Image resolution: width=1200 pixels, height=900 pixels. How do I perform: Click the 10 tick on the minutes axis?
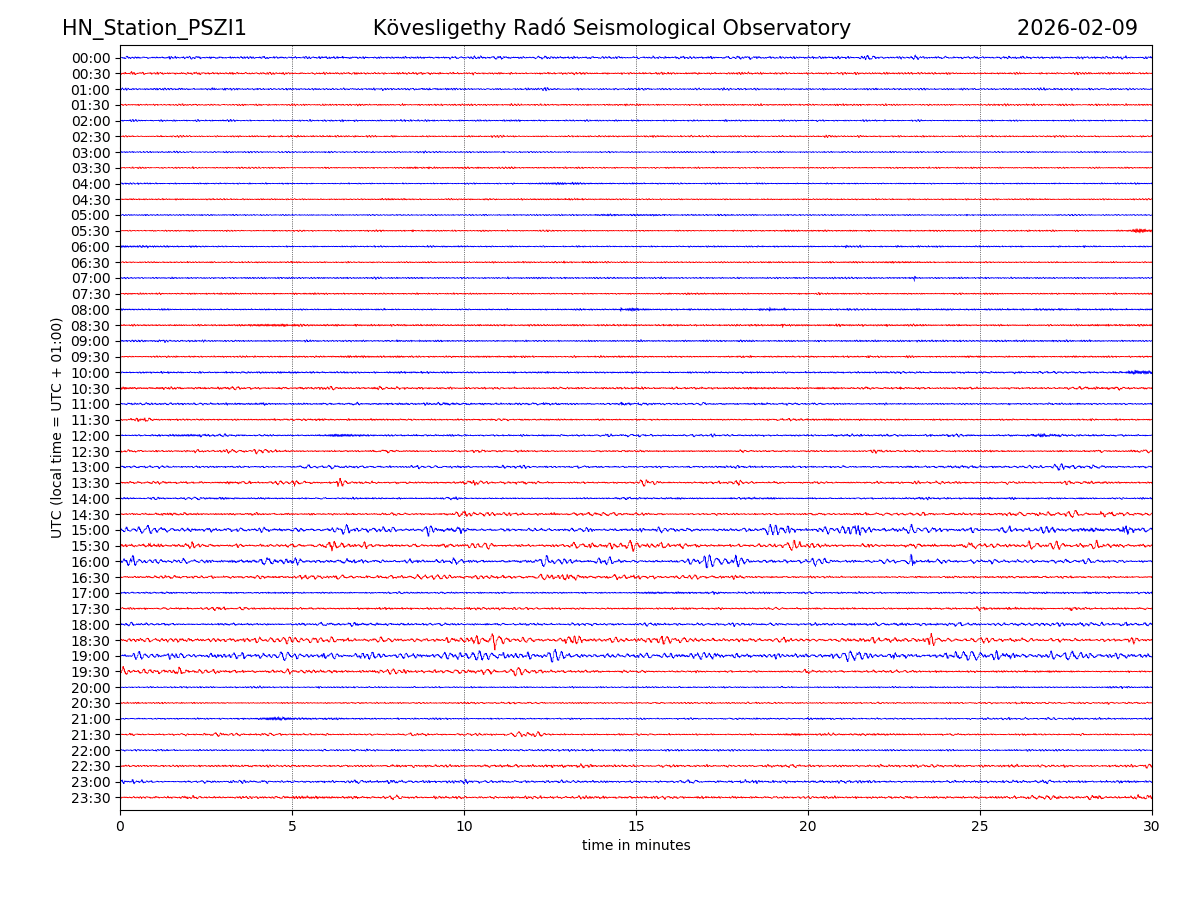click(464, 826)
